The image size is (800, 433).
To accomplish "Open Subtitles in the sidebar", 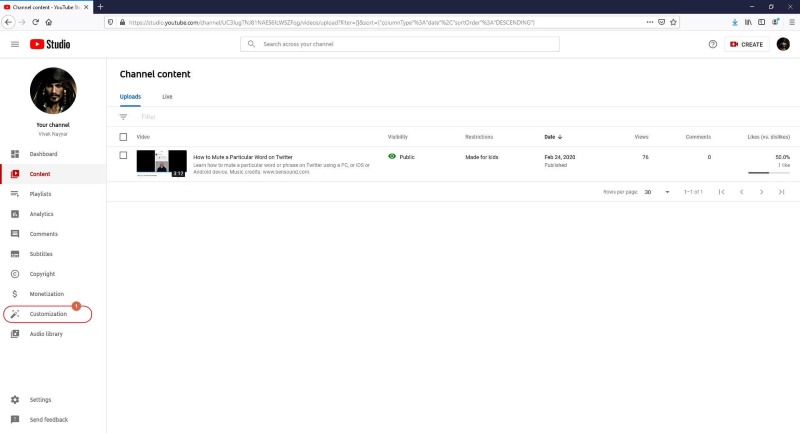I will tap(53, 253).
